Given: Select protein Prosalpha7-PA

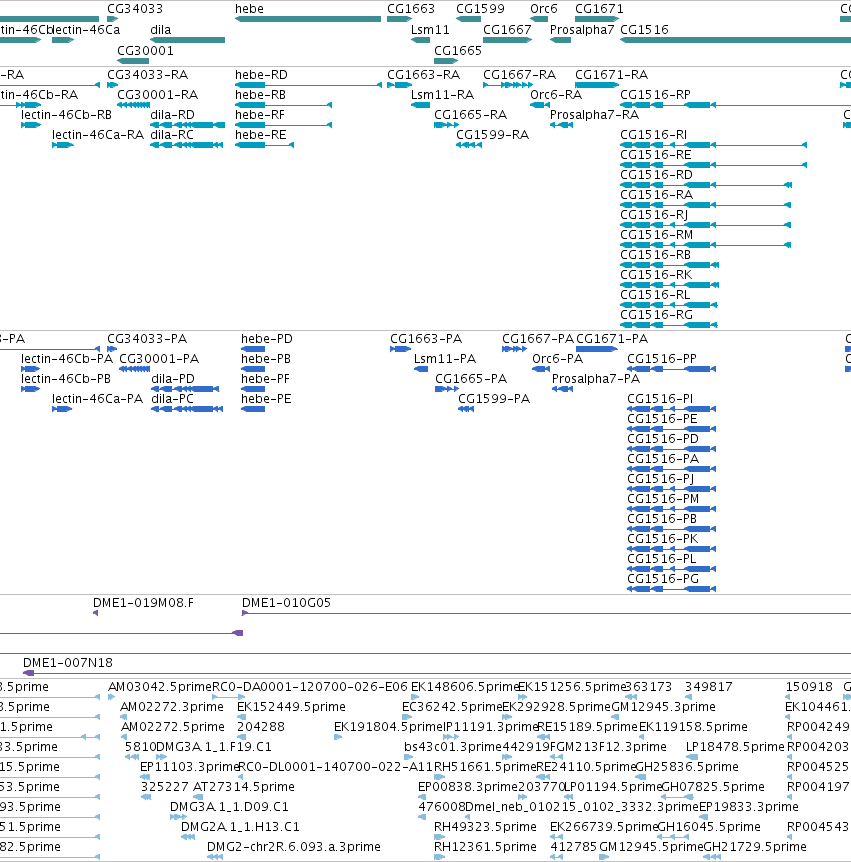Looking at the screenshot, I should click(x=562, y=389).
